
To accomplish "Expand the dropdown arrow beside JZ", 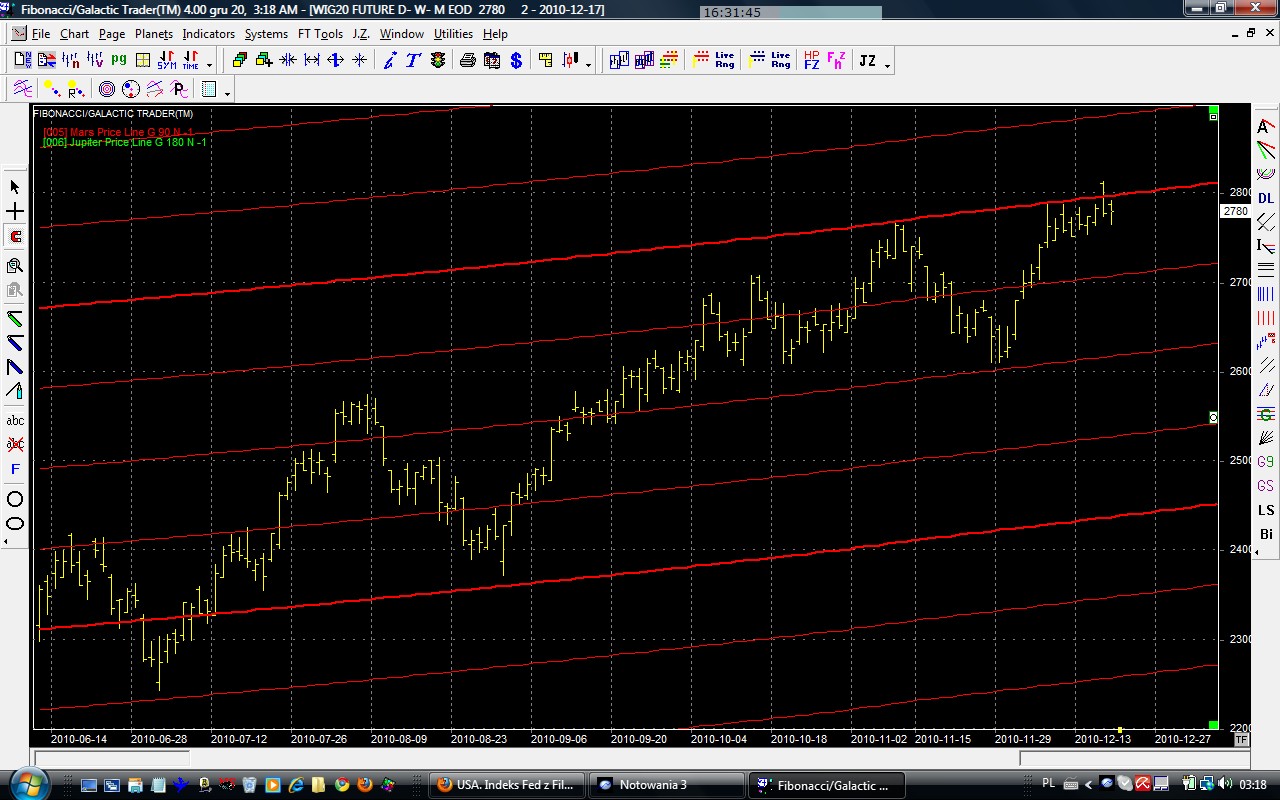I will pyautogui.click(x=887, y=65).
